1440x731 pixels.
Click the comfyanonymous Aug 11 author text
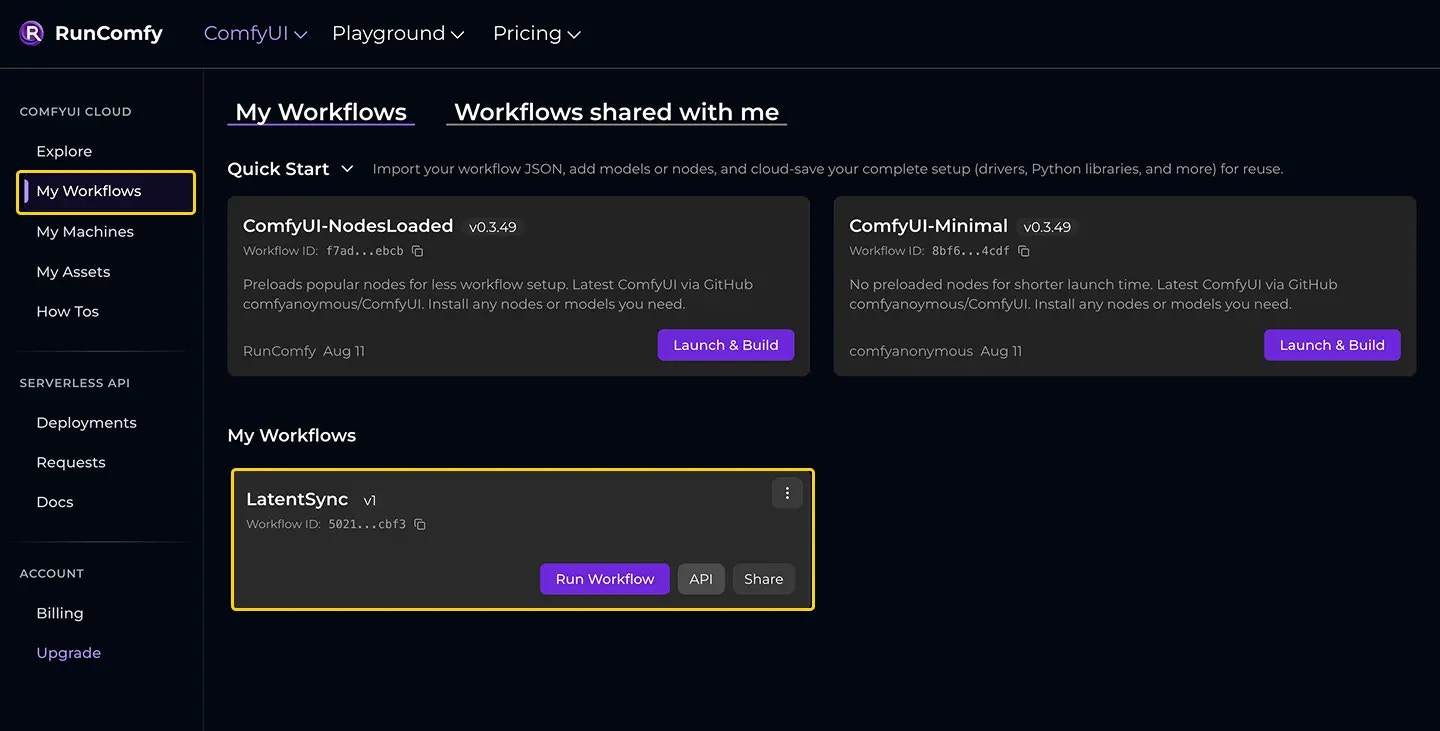coord(936,351)
